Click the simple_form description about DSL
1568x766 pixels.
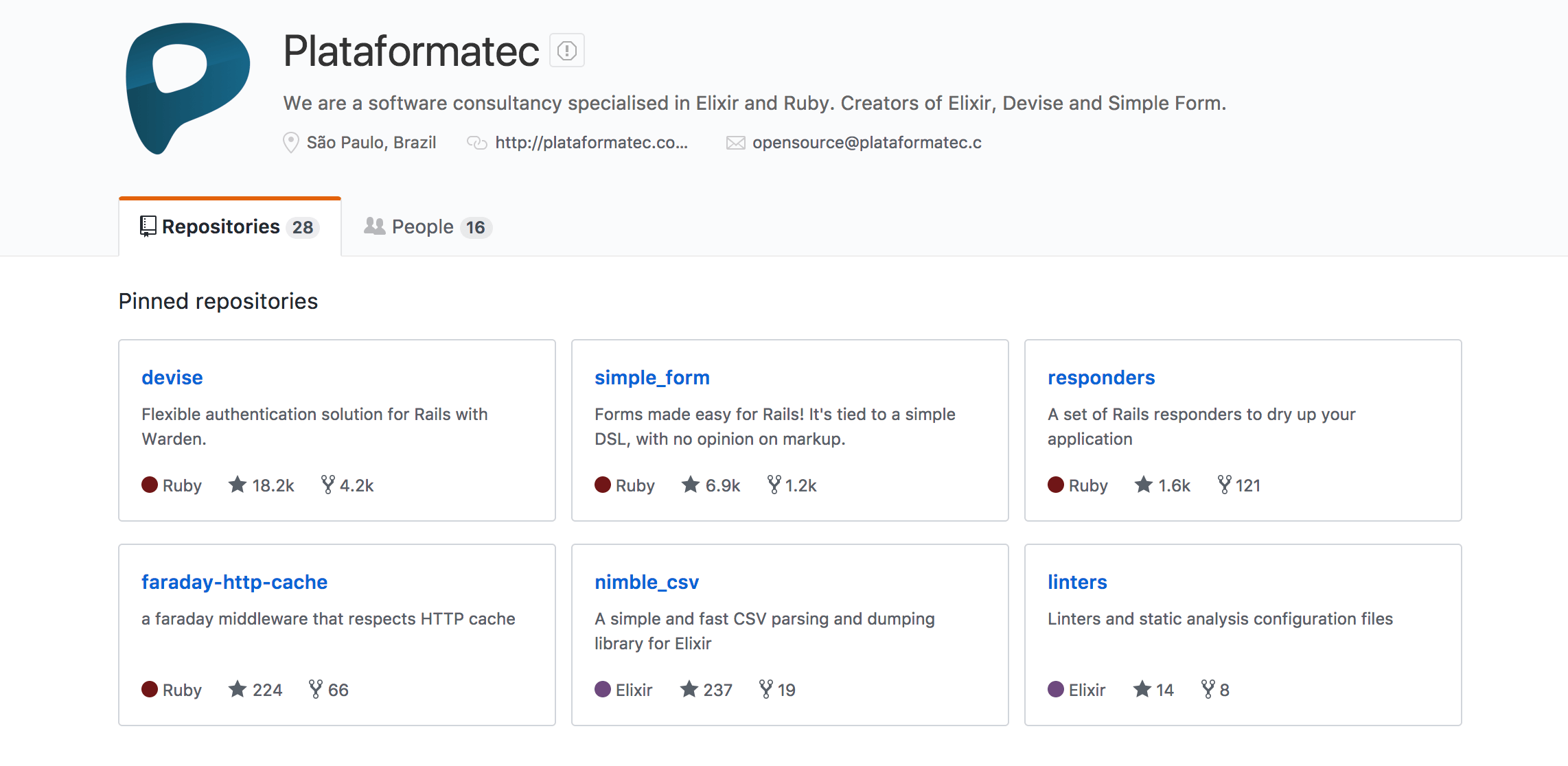(x=775, y=426)
